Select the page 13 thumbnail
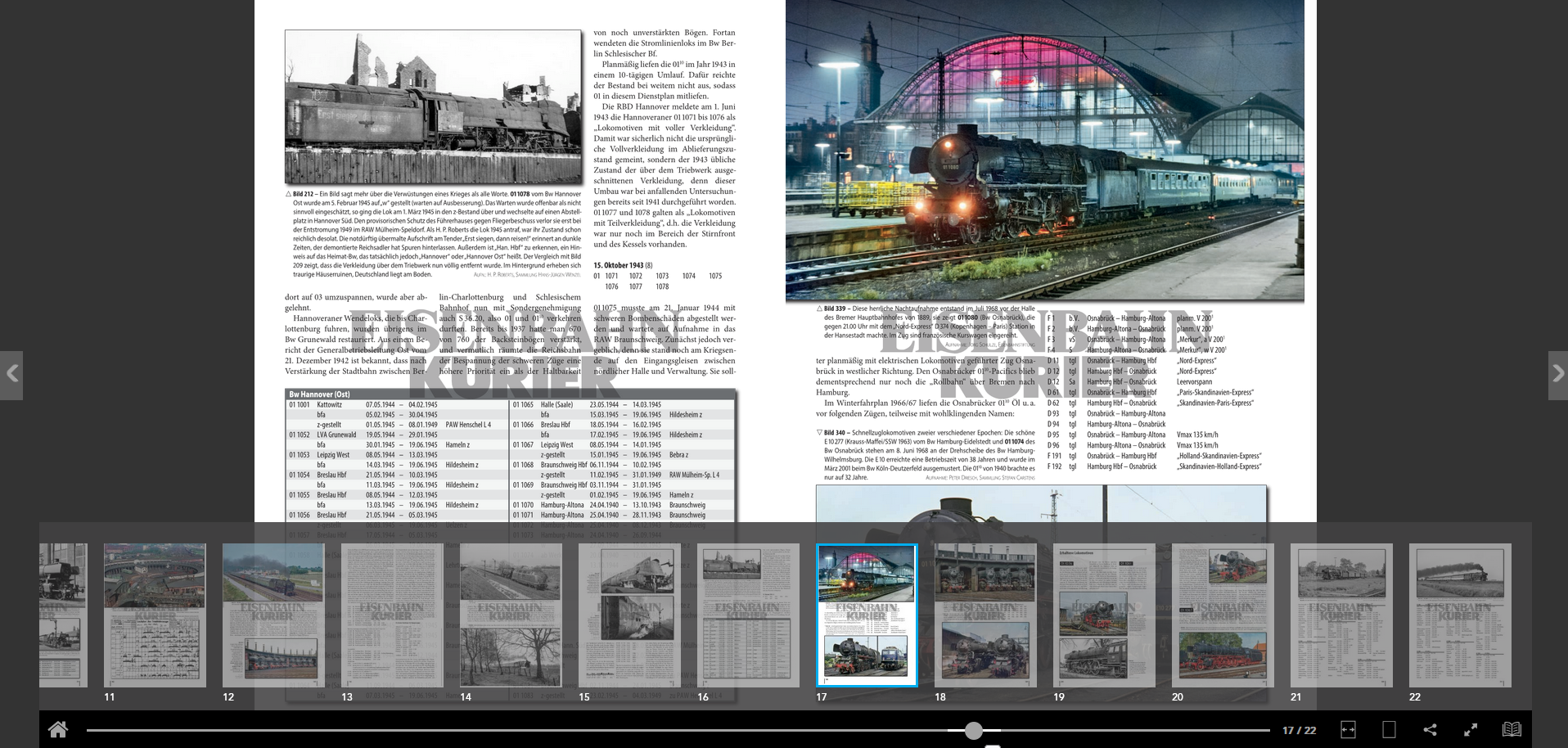The width and height of the screenshot is (1568, 748). 392,615
